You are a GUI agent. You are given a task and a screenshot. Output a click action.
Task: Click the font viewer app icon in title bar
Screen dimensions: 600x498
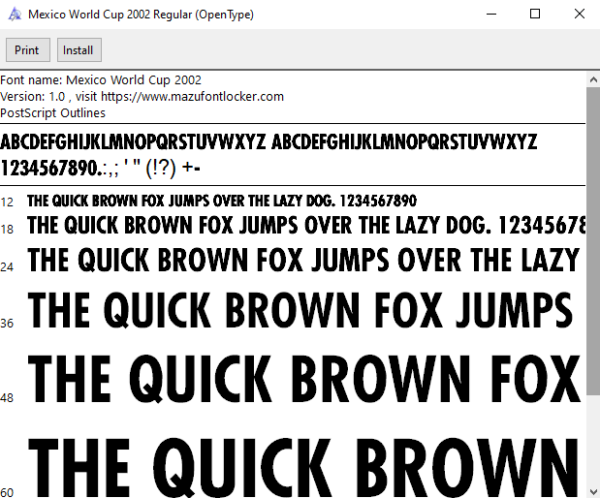pyautogui.click(x=15, y=15)
